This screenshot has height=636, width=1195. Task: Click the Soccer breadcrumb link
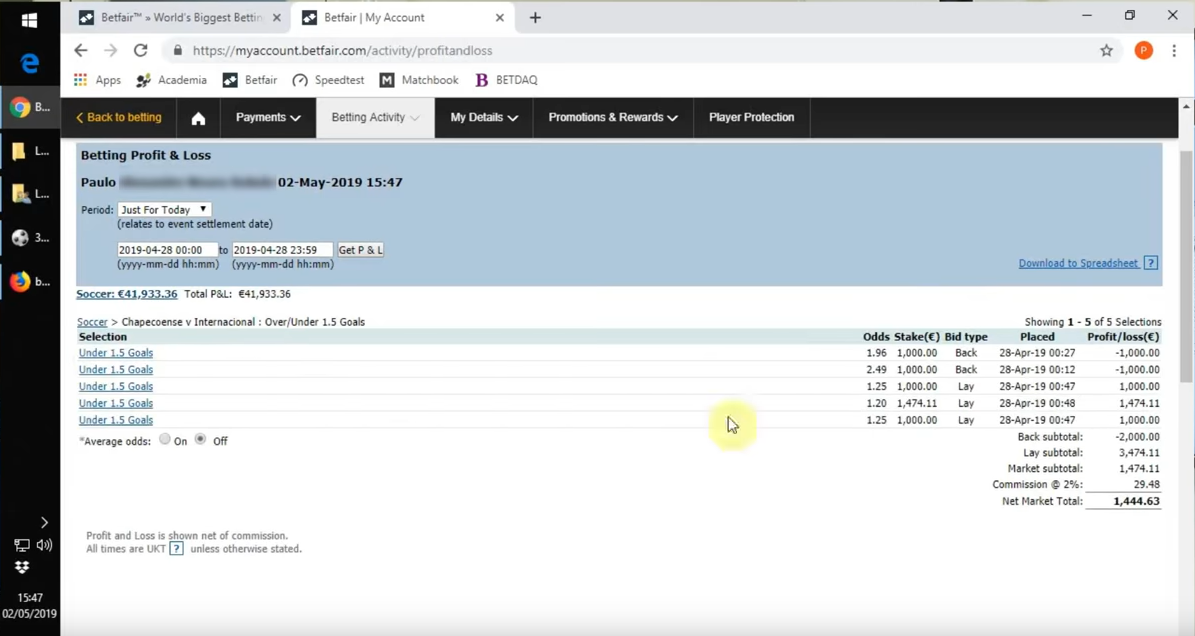click(x=92, y=322)
